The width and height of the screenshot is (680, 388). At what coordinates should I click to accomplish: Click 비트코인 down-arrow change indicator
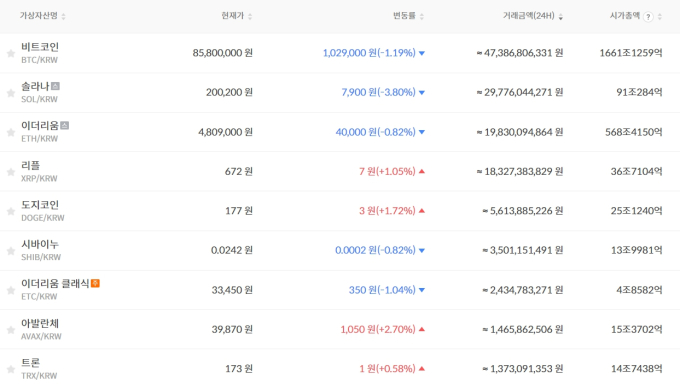422,53
